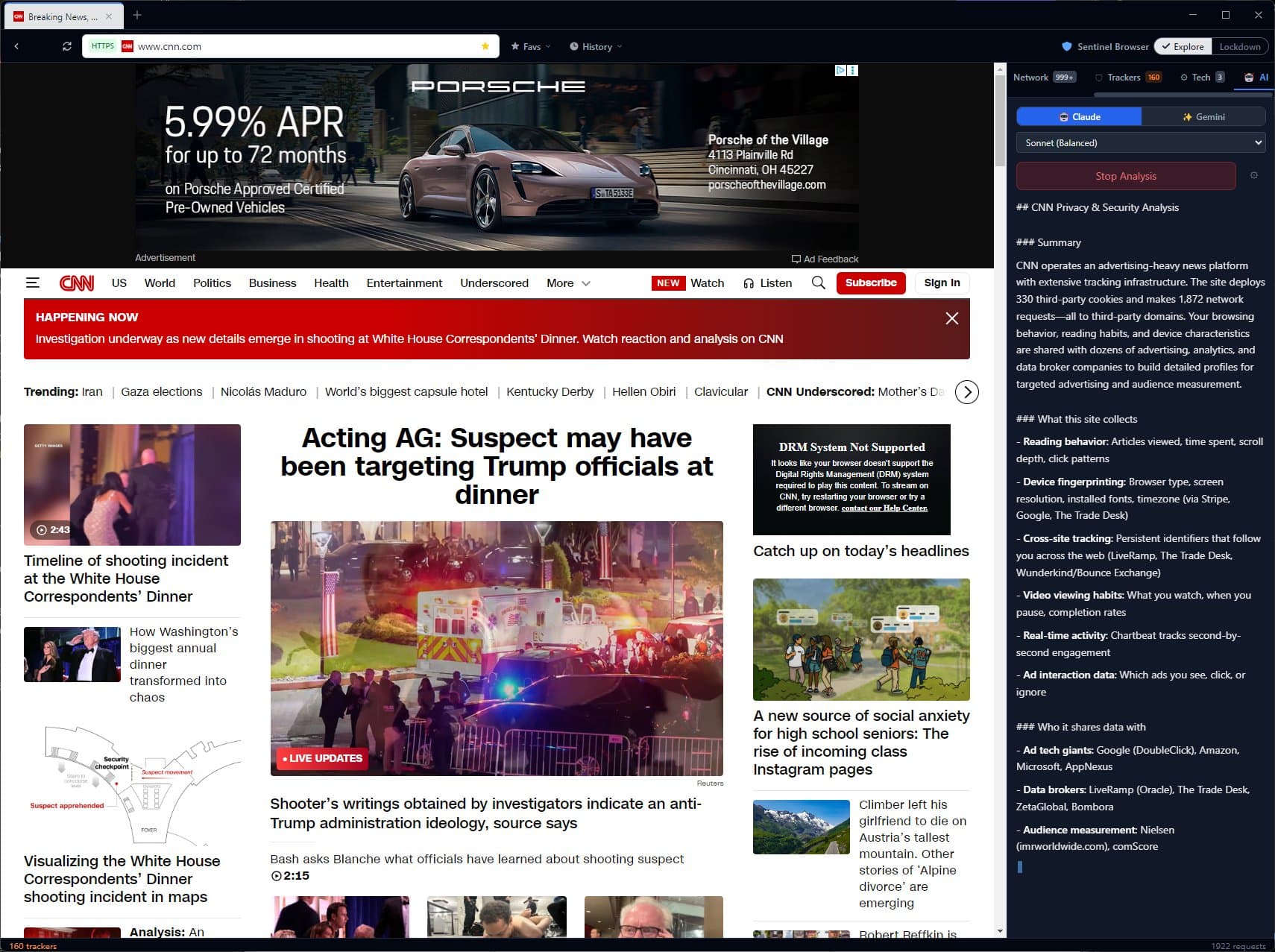1275x952 pixels.
Task: Open the White House dinner map thumbnail
Action: 133,784
